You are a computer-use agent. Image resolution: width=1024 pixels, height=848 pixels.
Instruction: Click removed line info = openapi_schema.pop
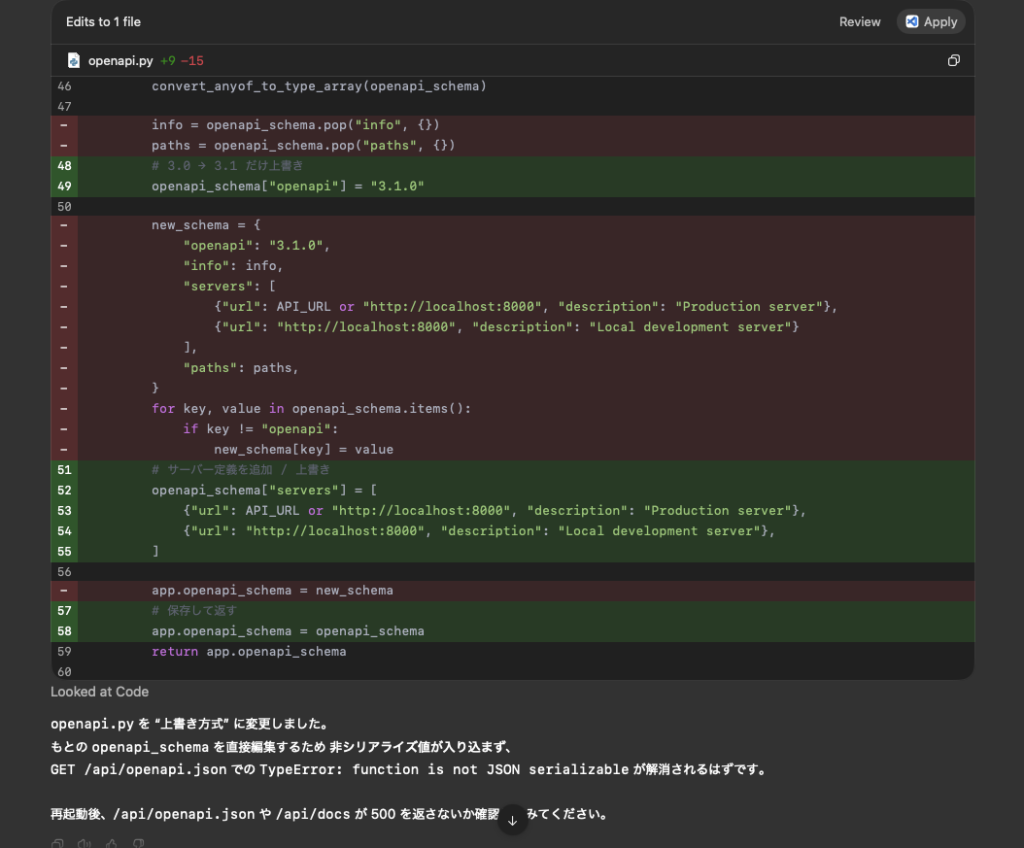[295, 124]
